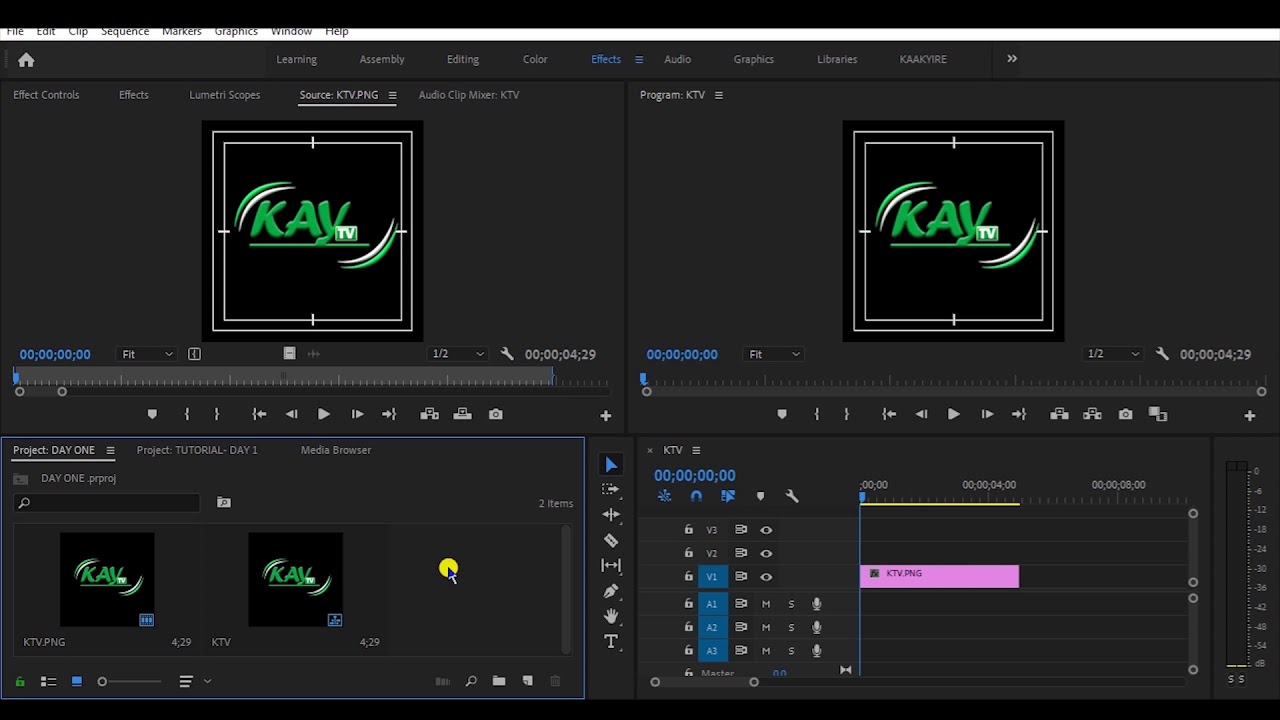Add marker in Program monitor
1280x720 pixels.
(x=782, y=414)
